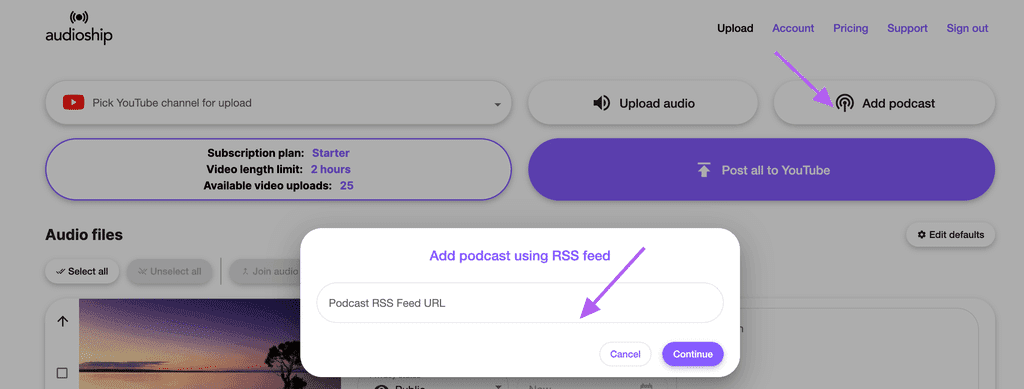Focus the Podcast RSS Feed URL field
1024x389 pixels.
[520, 303]
